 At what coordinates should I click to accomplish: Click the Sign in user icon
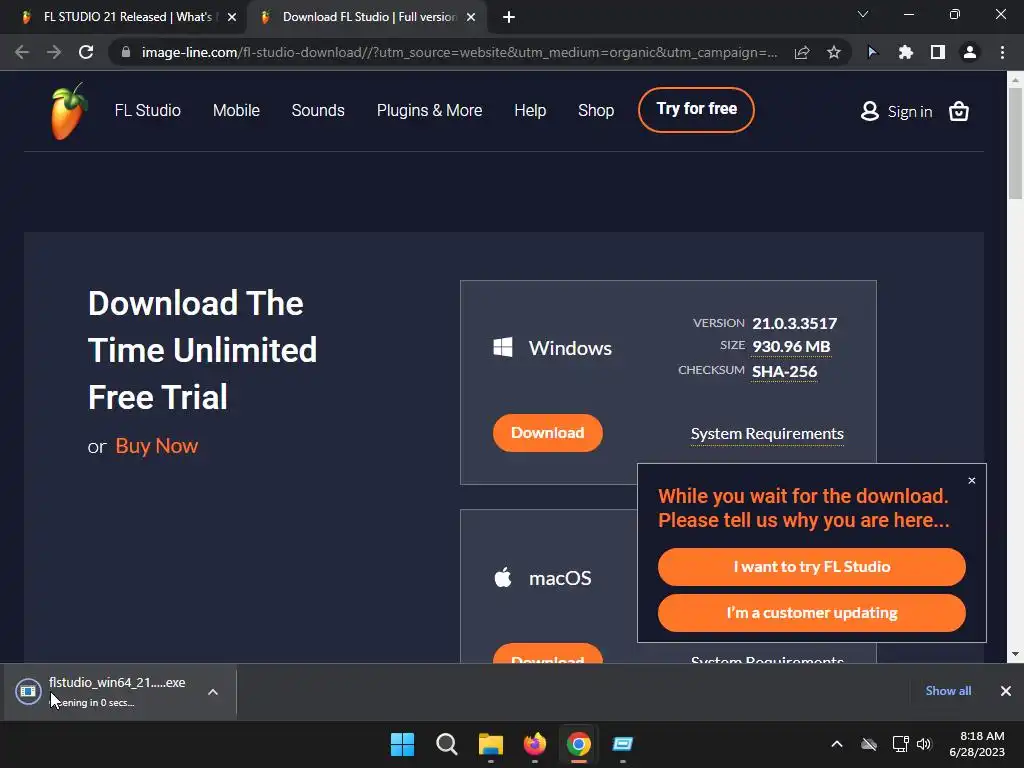(869, 111)
